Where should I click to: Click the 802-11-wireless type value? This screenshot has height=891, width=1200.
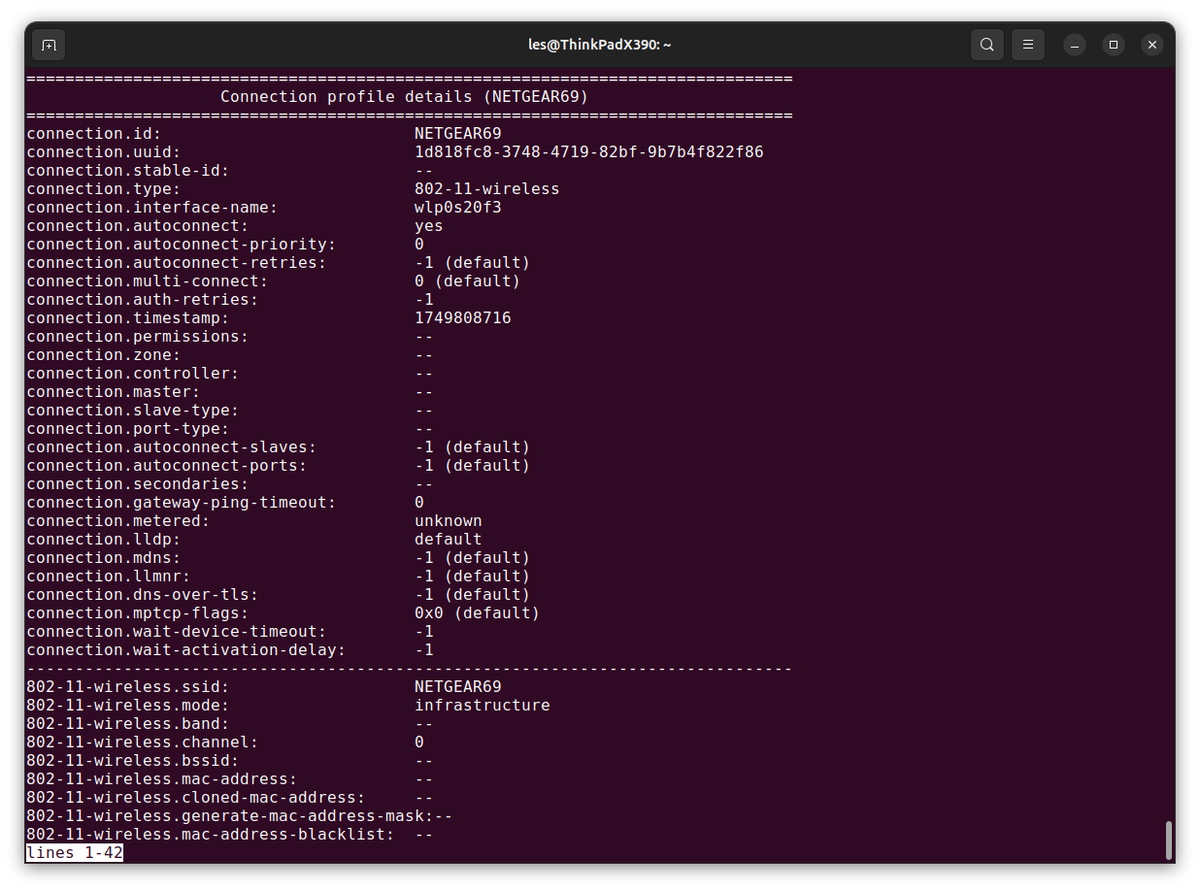click(487, 188)
